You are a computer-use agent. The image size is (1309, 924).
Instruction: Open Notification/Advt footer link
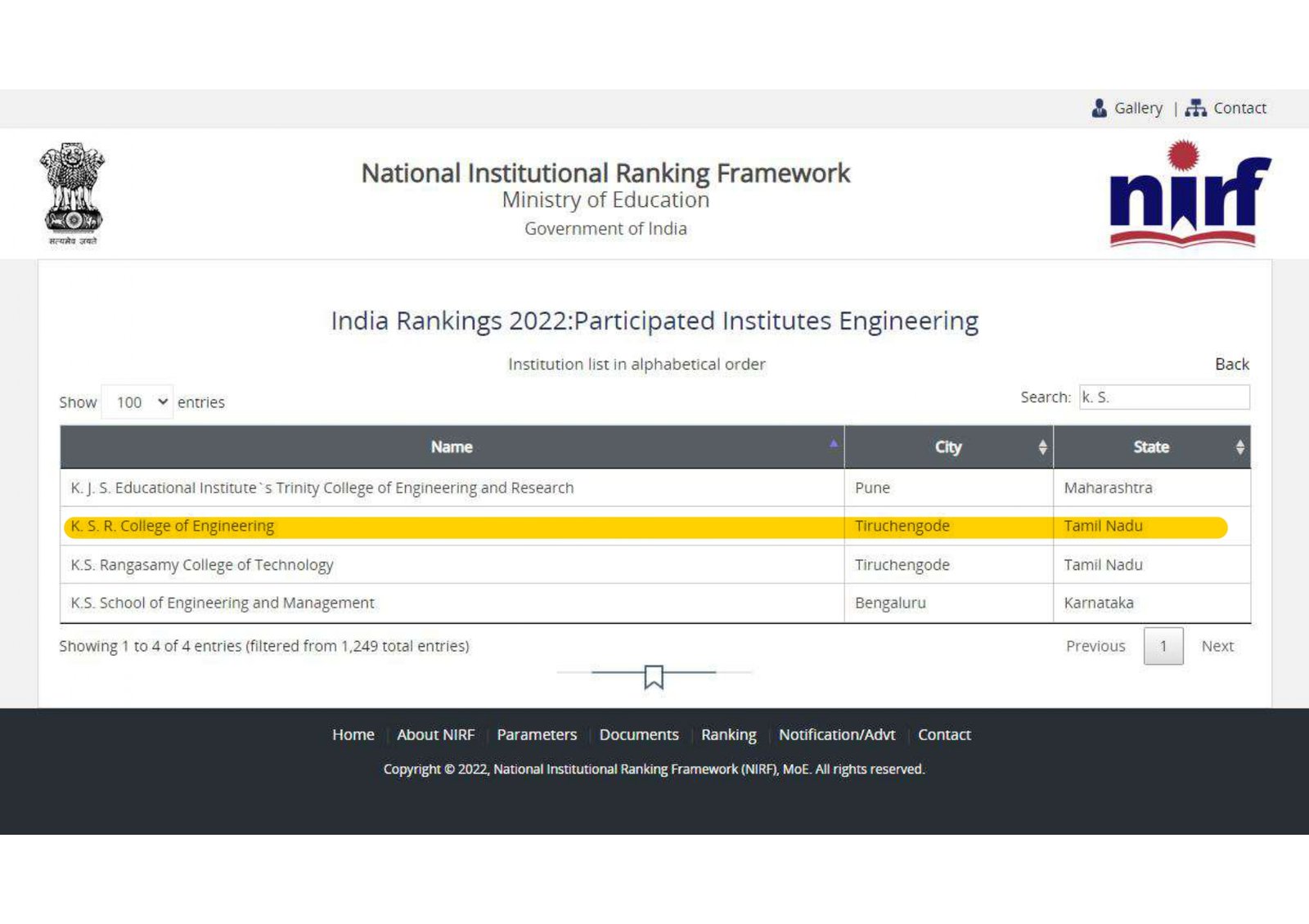click(x=836, y=734)
